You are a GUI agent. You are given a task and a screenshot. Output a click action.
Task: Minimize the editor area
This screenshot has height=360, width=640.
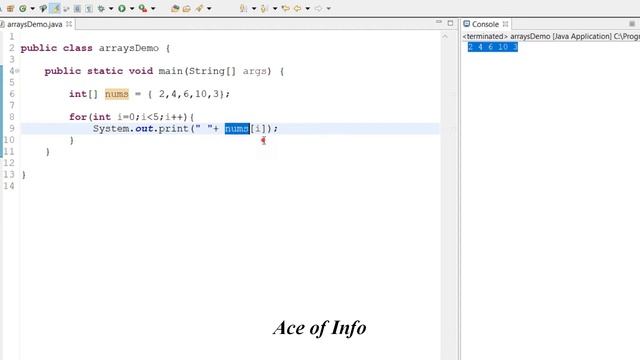(x=439, y=22)
